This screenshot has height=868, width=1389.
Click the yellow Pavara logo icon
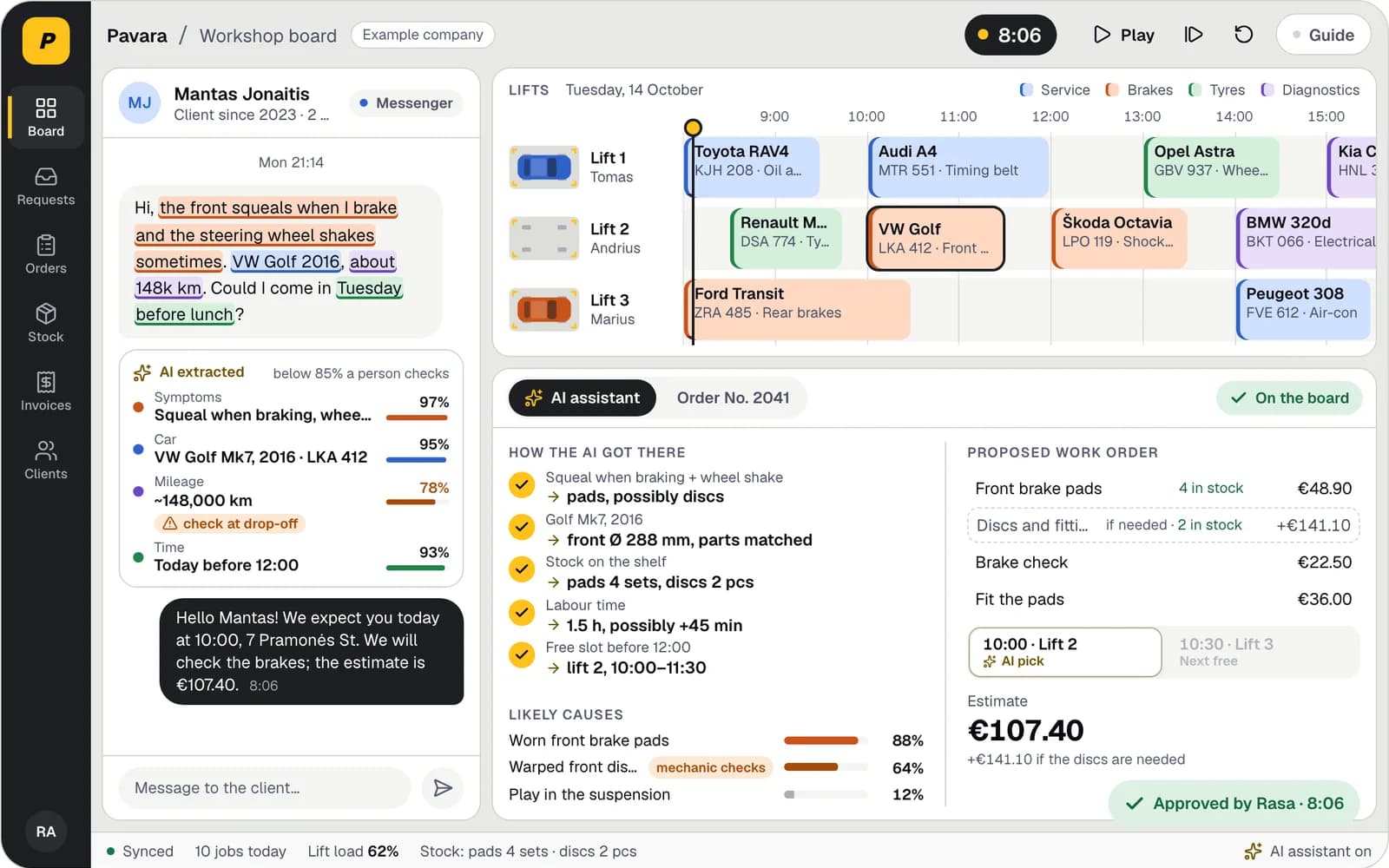coord(46,40)
